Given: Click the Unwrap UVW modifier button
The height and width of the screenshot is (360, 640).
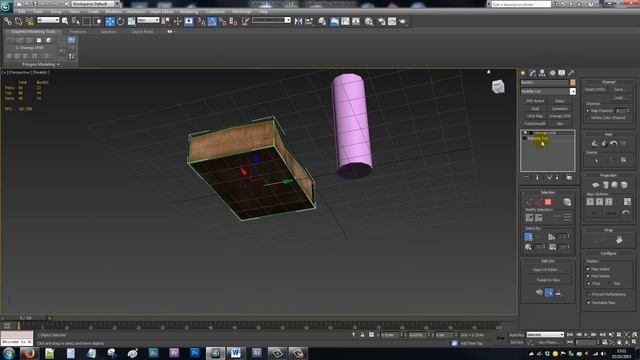Looking at the screenshot, I should coord(560,116).
